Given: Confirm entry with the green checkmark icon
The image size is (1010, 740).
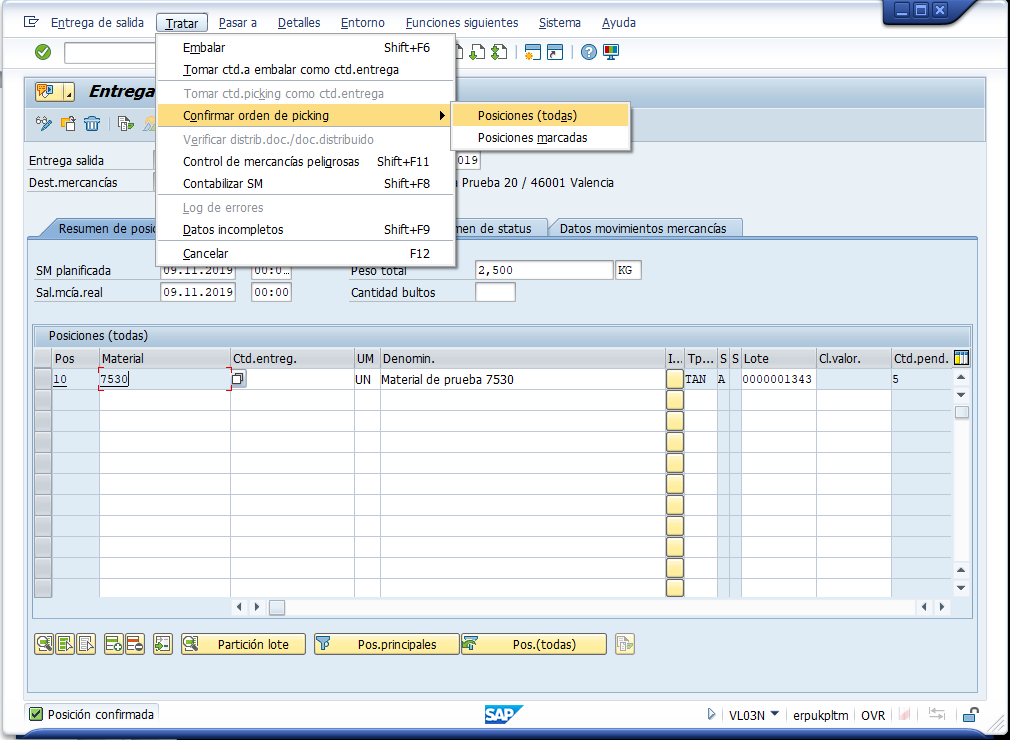Looking at the screenshot, I should coord(41,52).
